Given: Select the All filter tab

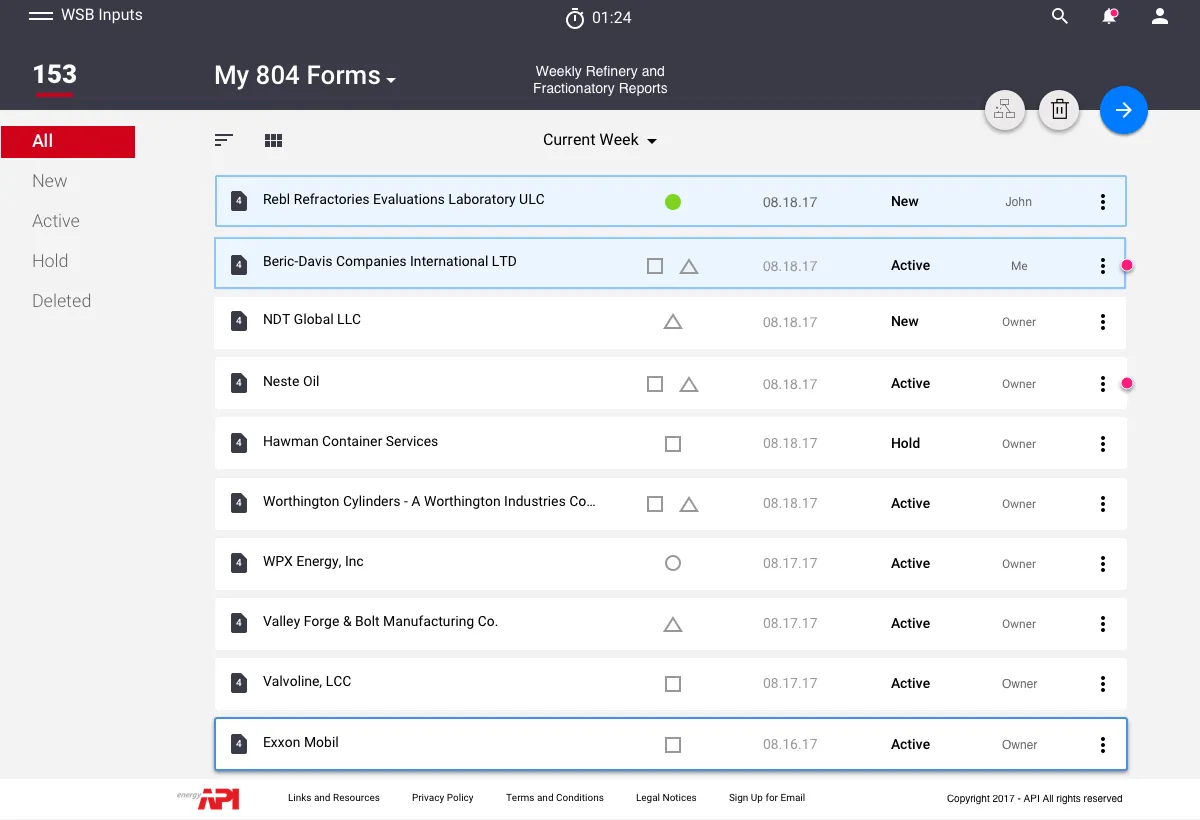Looking at the screenshot, I should (x=68, y=141).
